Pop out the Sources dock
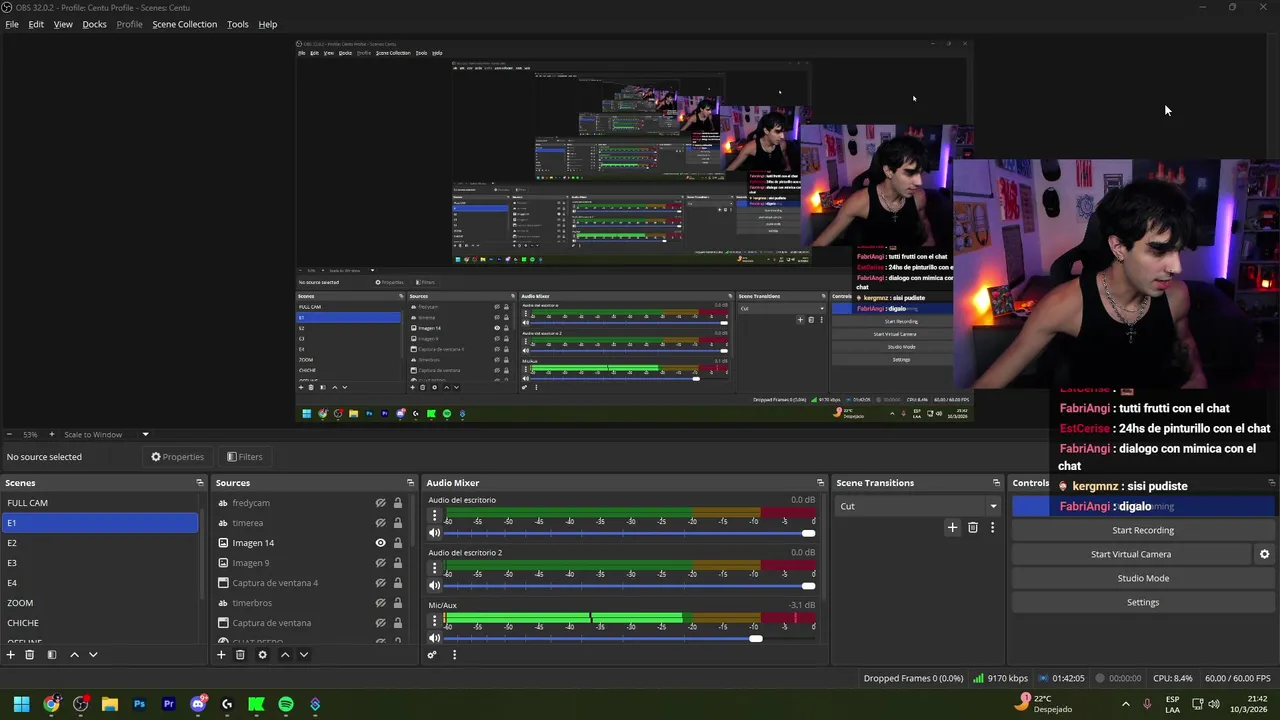1280x720 pixels. 410,483
